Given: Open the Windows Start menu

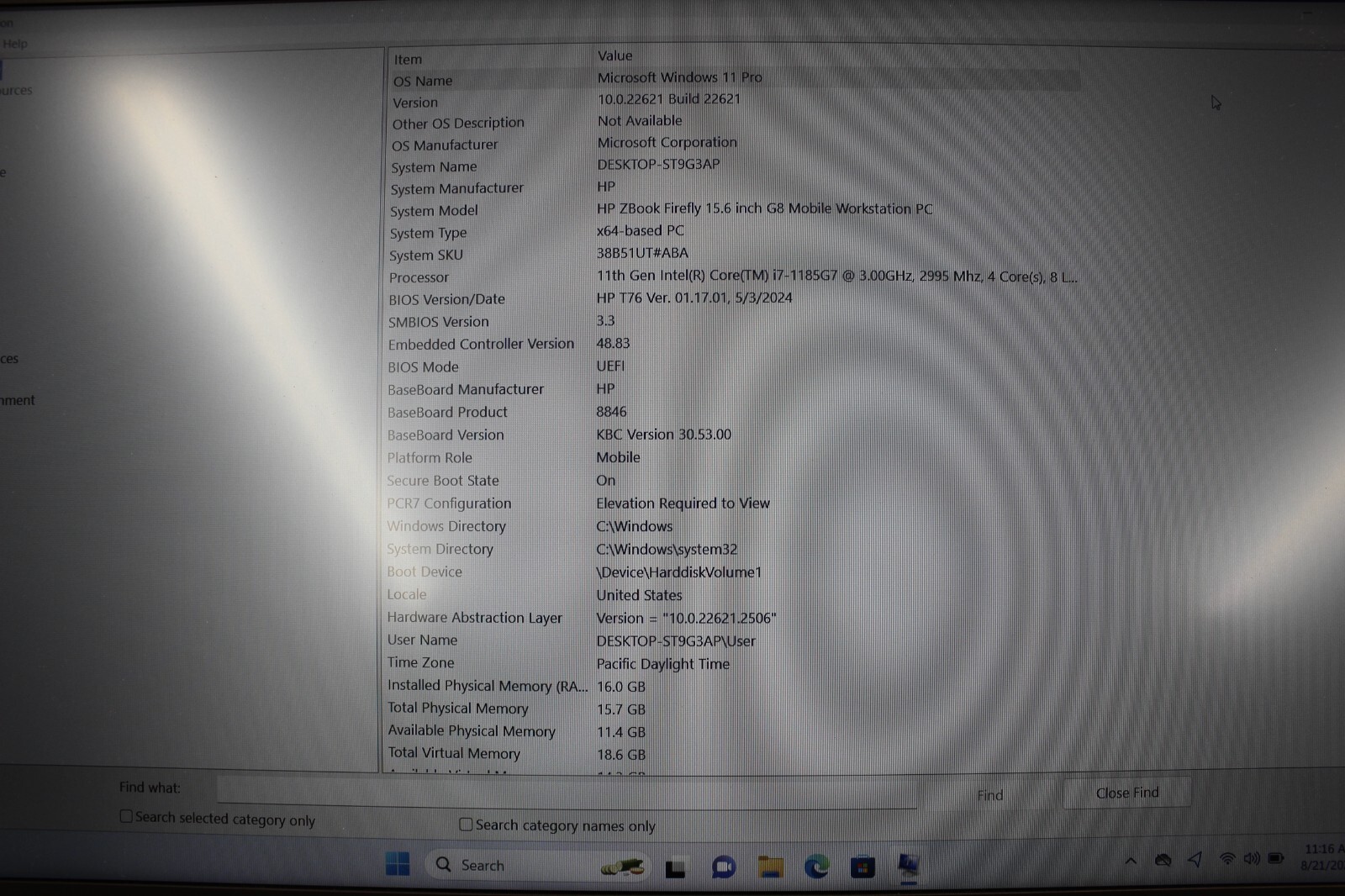Looking at the screenshot, I should pos(398,864).
